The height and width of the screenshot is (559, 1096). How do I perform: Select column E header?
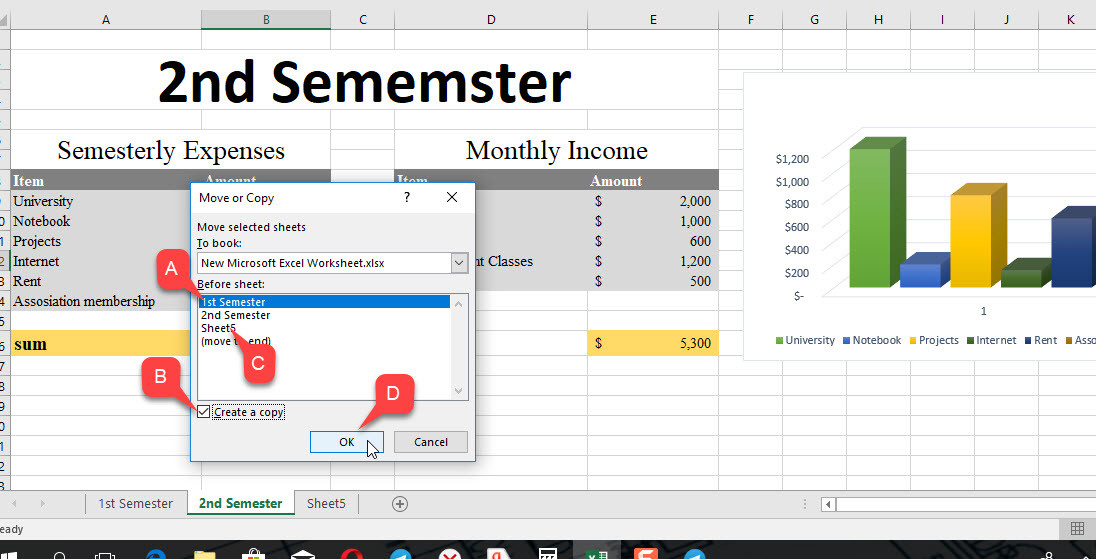pyautogui.click(x=653, y=20)
